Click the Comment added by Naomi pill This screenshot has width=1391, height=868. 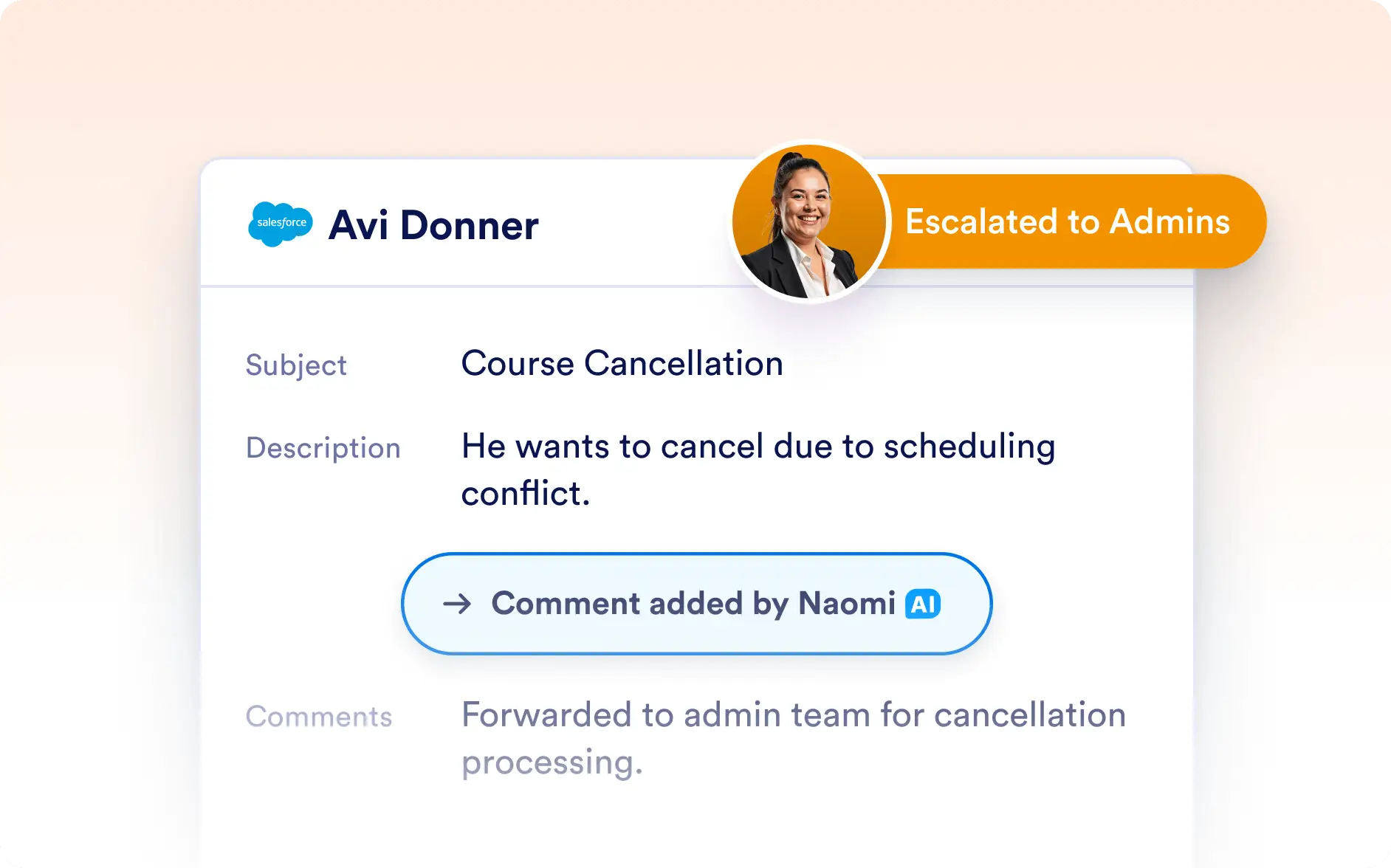click(696, 604)
